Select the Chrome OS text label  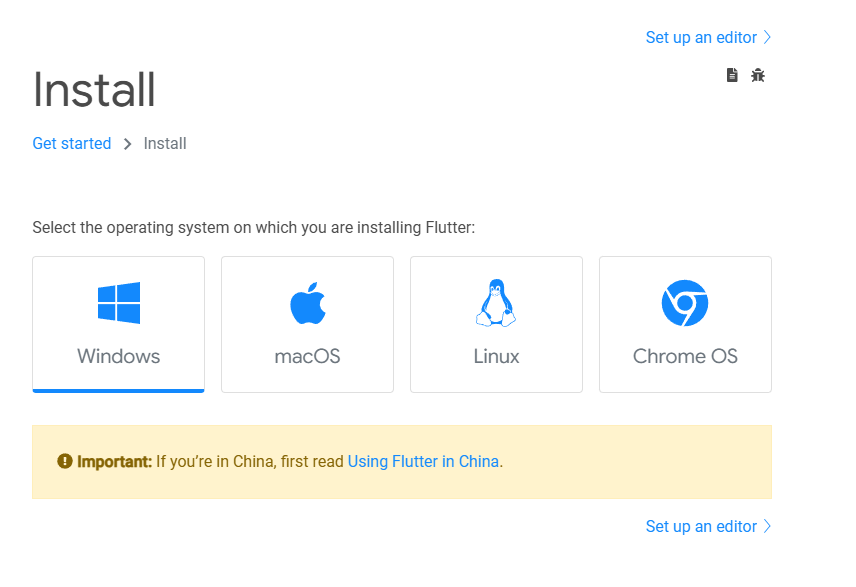click(685, 356)
